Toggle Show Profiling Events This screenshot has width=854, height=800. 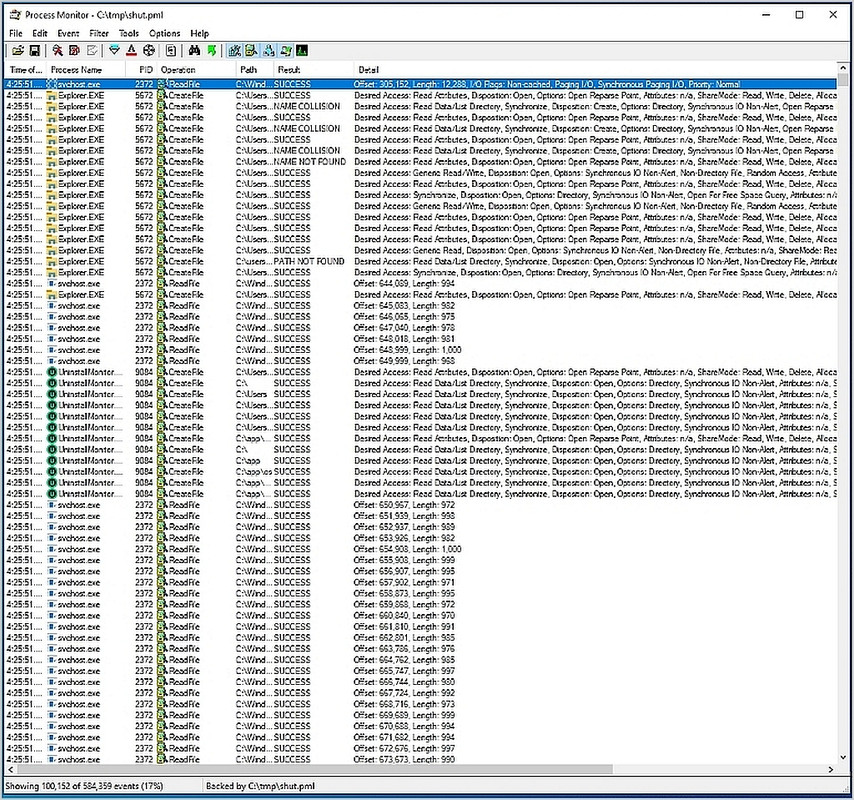[x=302, y=51]
